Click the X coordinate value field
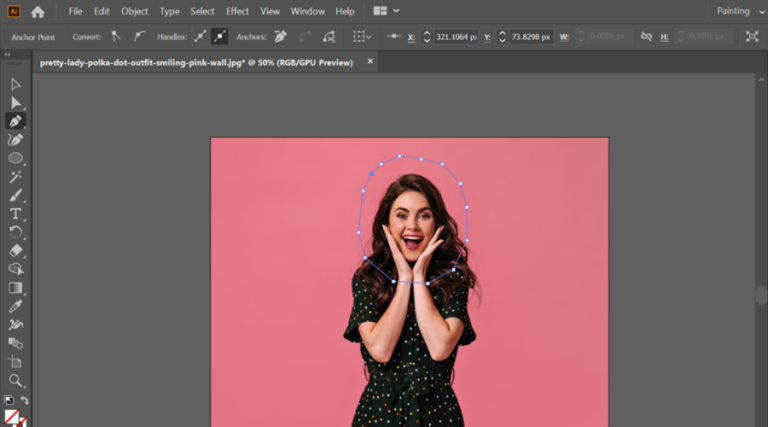 pyautogui.click(x=456, y=36)
